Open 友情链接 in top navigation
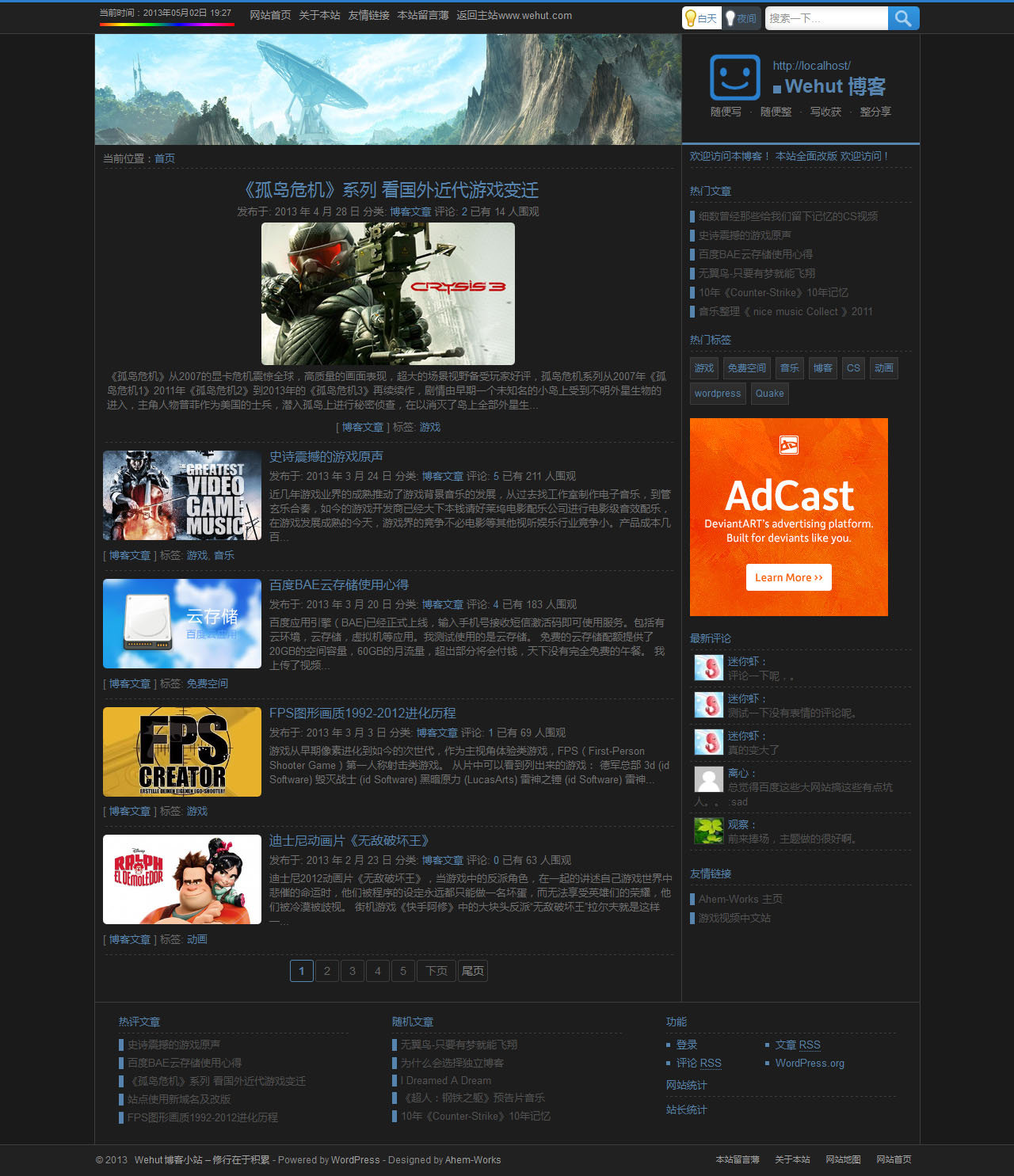The image size is (1014, 1176). (368, 16)
